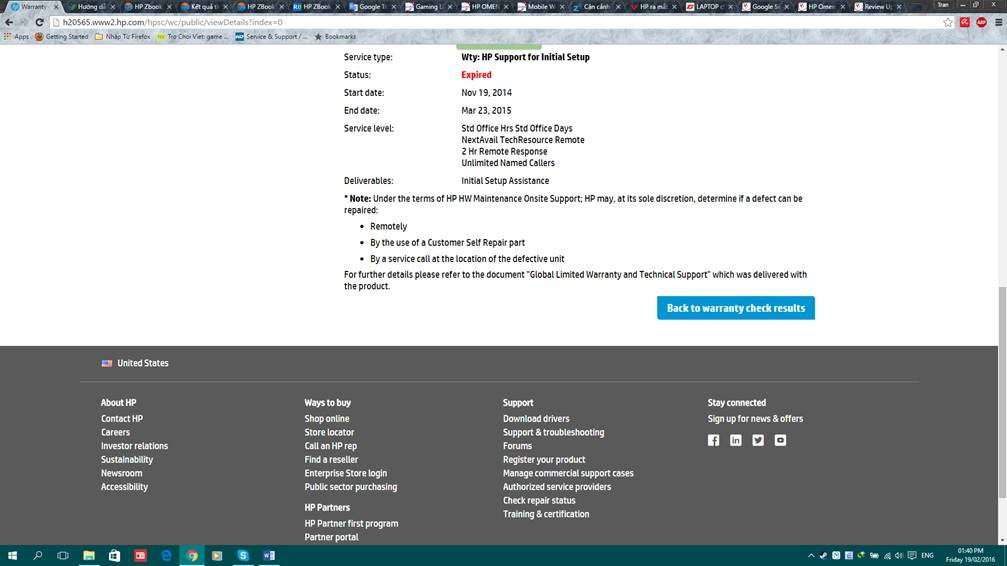1007x566 pixels.
Task: Click Back to warranty check results button
Action: coord(735,308)
